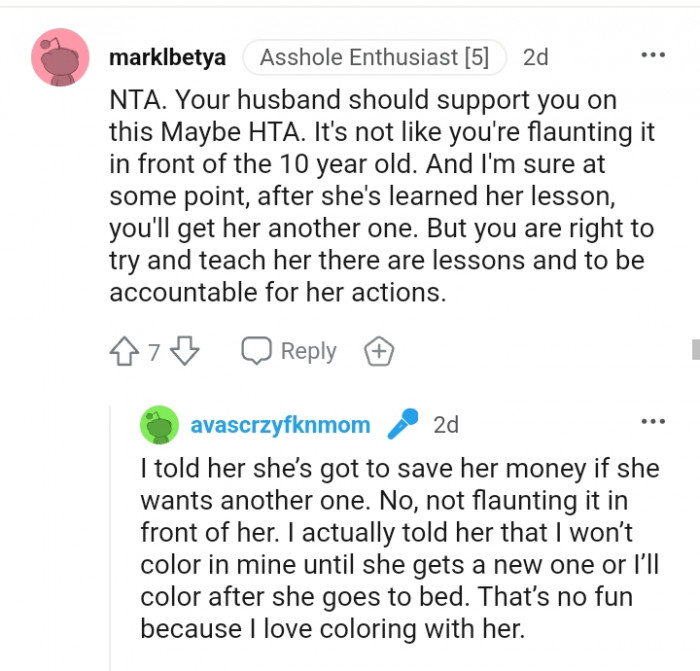This screenshot has height=671, width=700.
Task: Upvote marklbetya's comment
Action: pyautogui.click(x=125, y=351)
